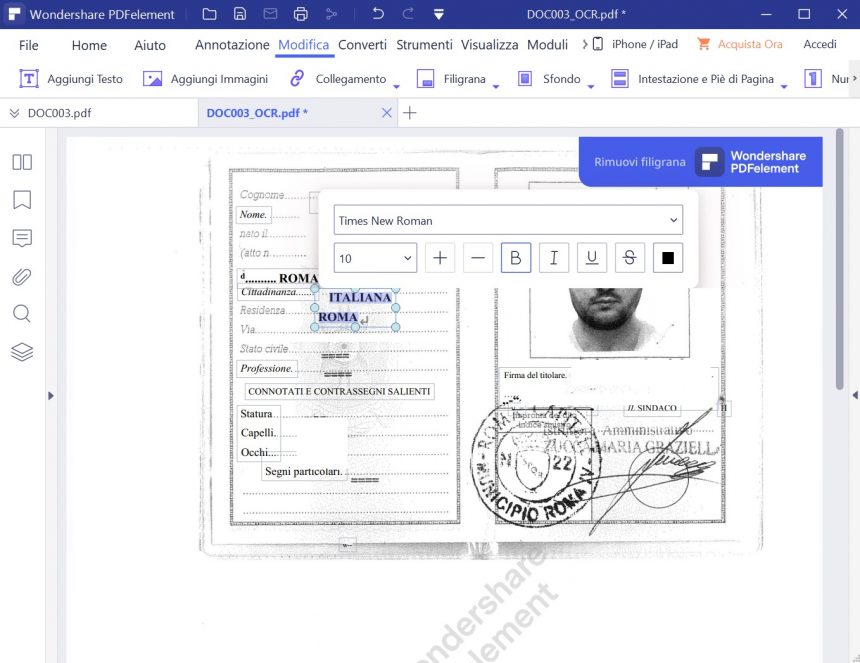Select the Aggiungi Testo tool
This screenshot has width=860, height=663.
point(71,79)
